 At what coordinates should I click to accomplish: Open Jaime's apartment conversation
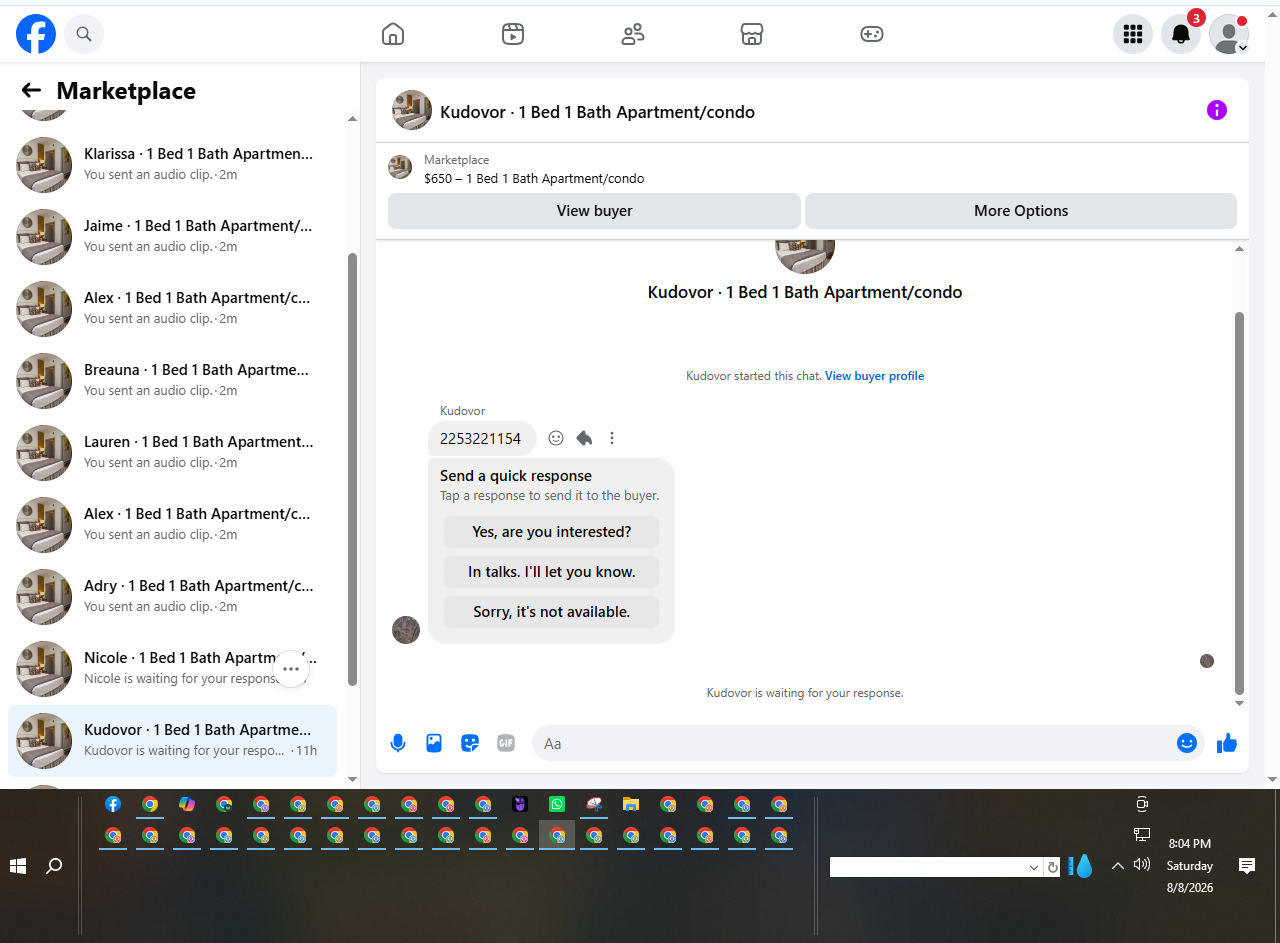click(172, 237)
